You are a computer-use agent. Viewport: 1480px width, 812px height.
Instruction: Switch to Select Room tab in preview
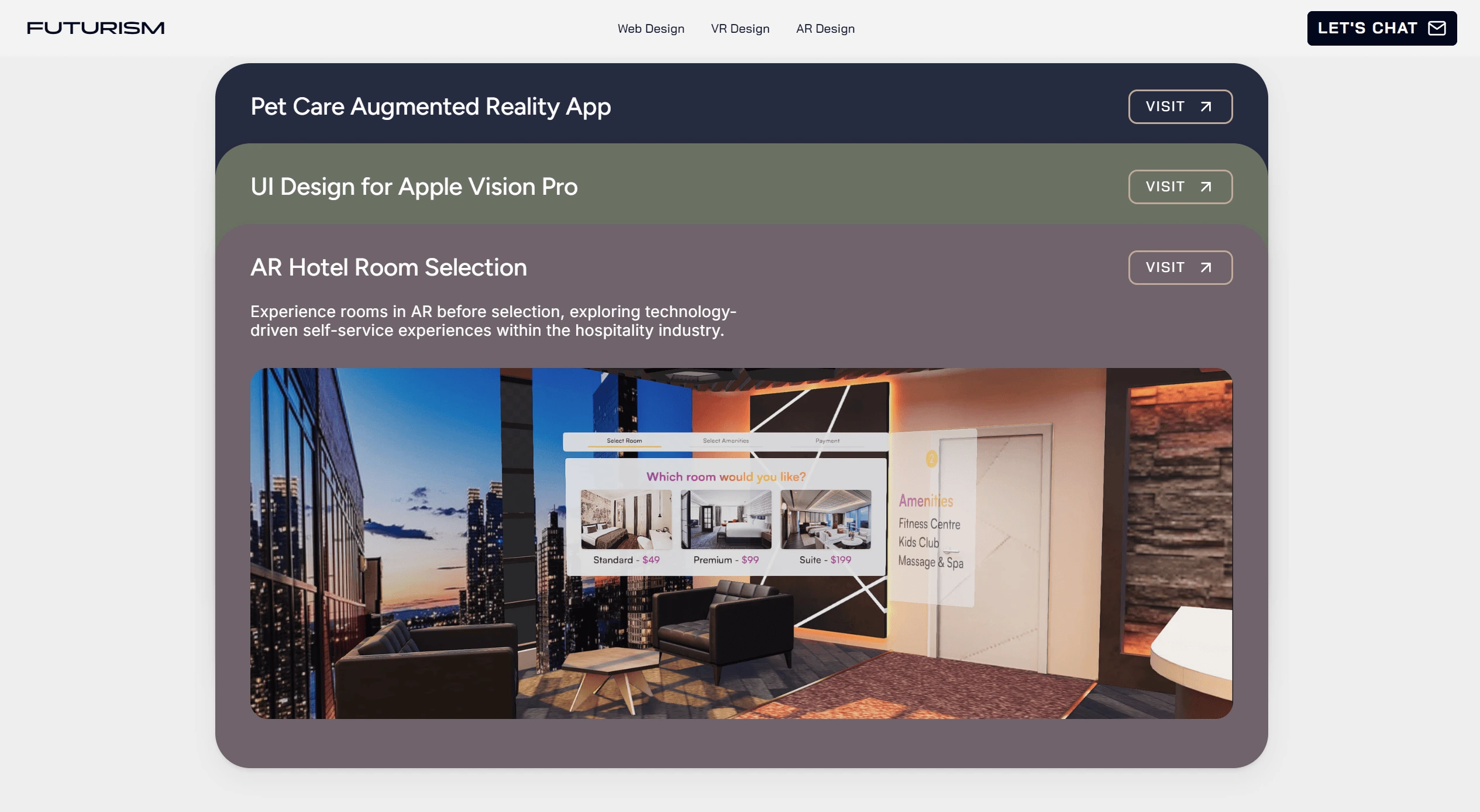click(x=624, y=441)
